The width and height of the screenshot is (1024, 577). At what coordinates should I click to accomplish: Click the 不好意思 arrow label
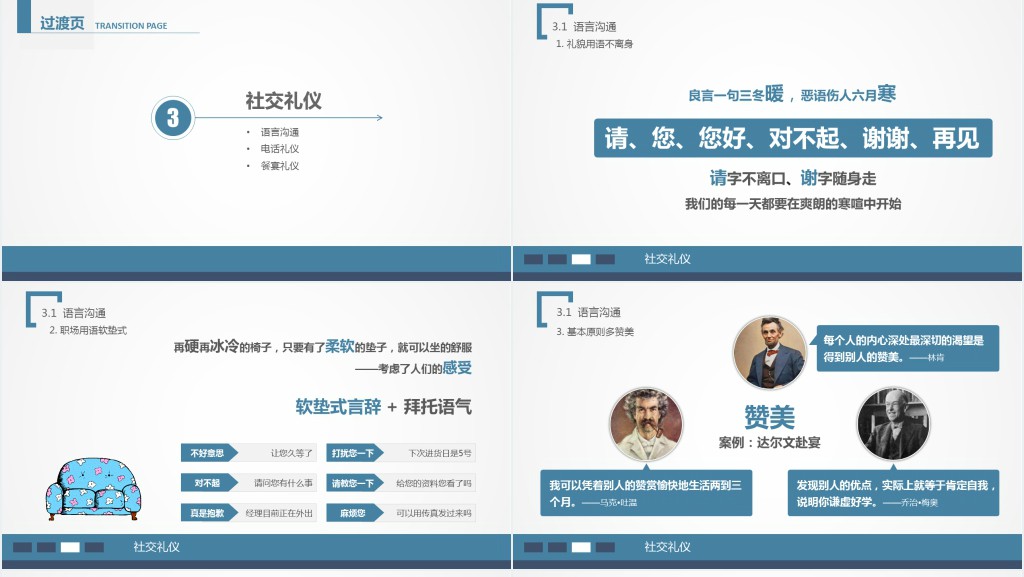click(x=209, y=453)
